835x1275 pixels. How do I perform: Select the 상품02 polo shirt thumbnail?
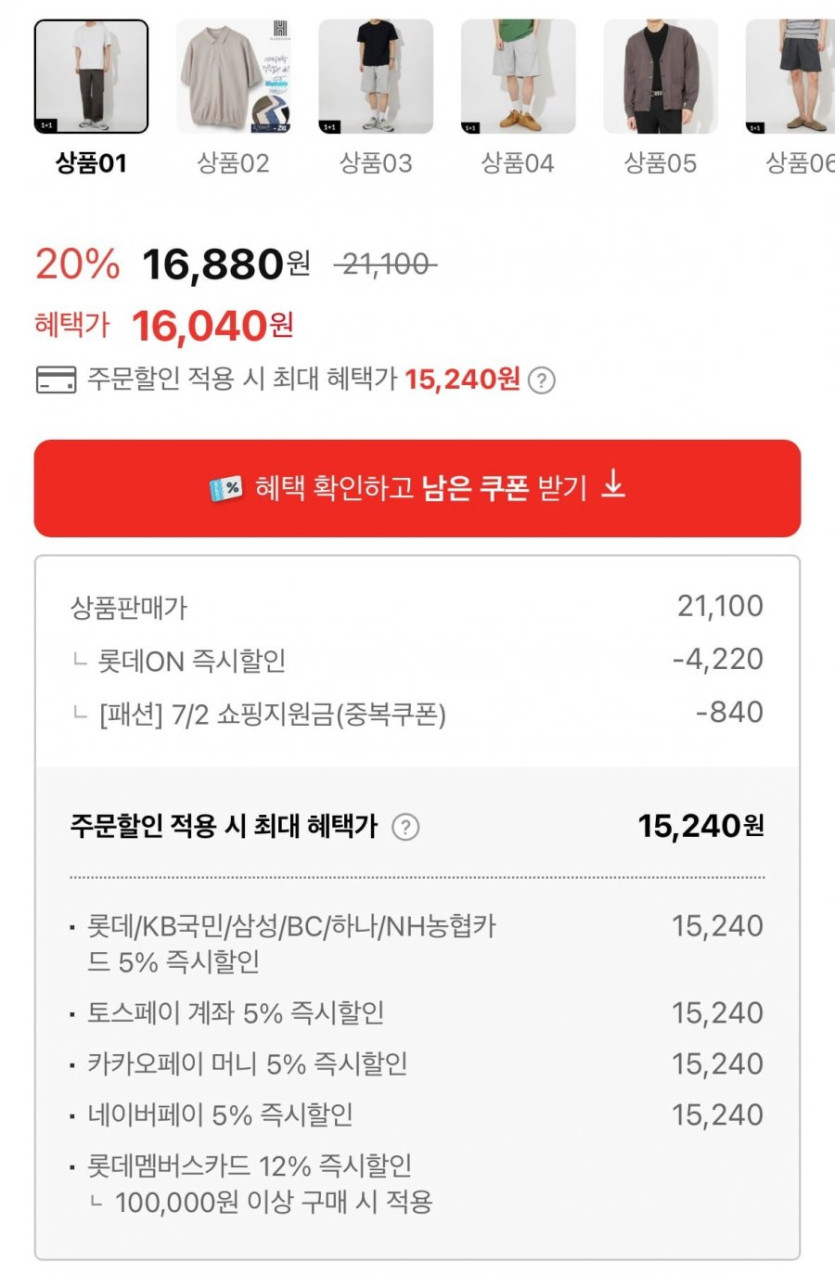coord(234,77)
